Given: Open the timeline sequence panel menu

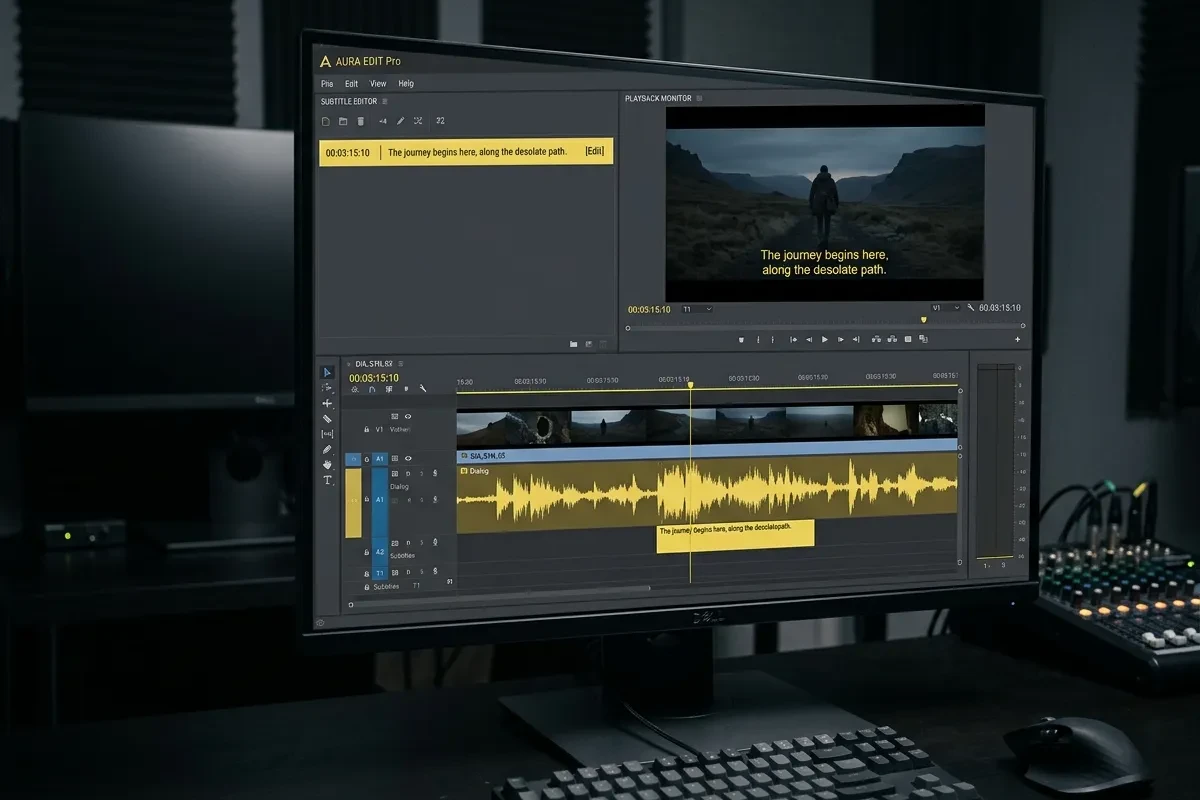Looking at the screenshot, I should pos(401,364).
